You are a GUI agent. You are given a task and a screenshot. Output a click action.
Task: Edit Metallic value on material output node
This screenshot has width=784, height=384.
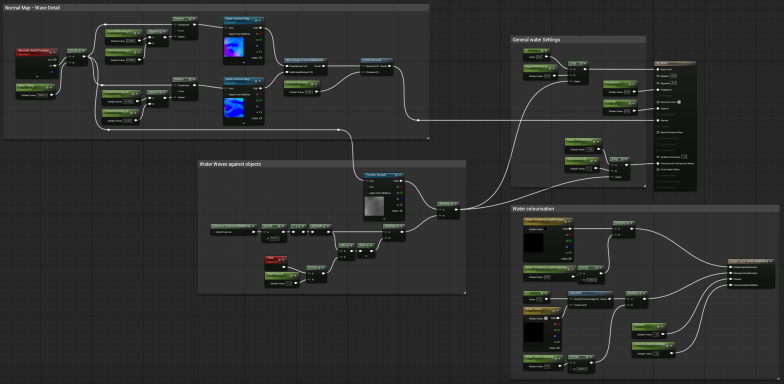point(674,76)
